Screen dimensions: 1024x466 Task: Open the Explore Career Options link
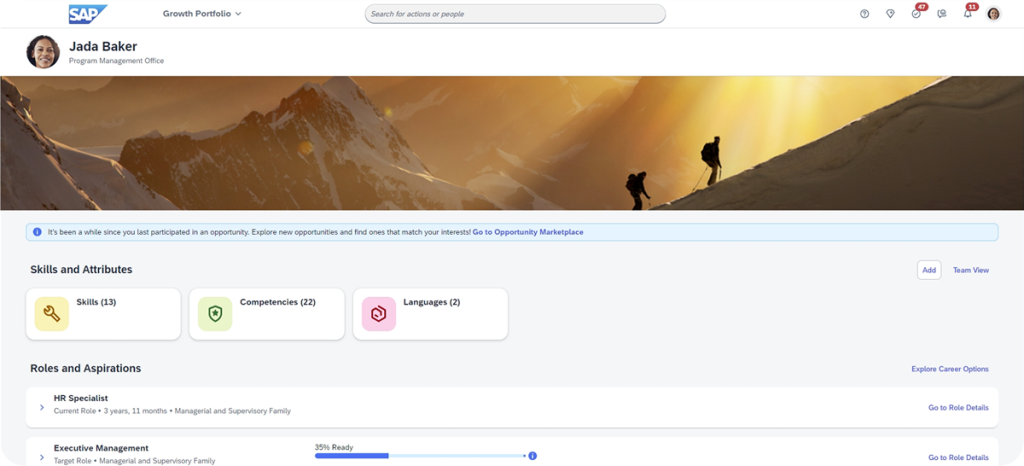[950, 369]
